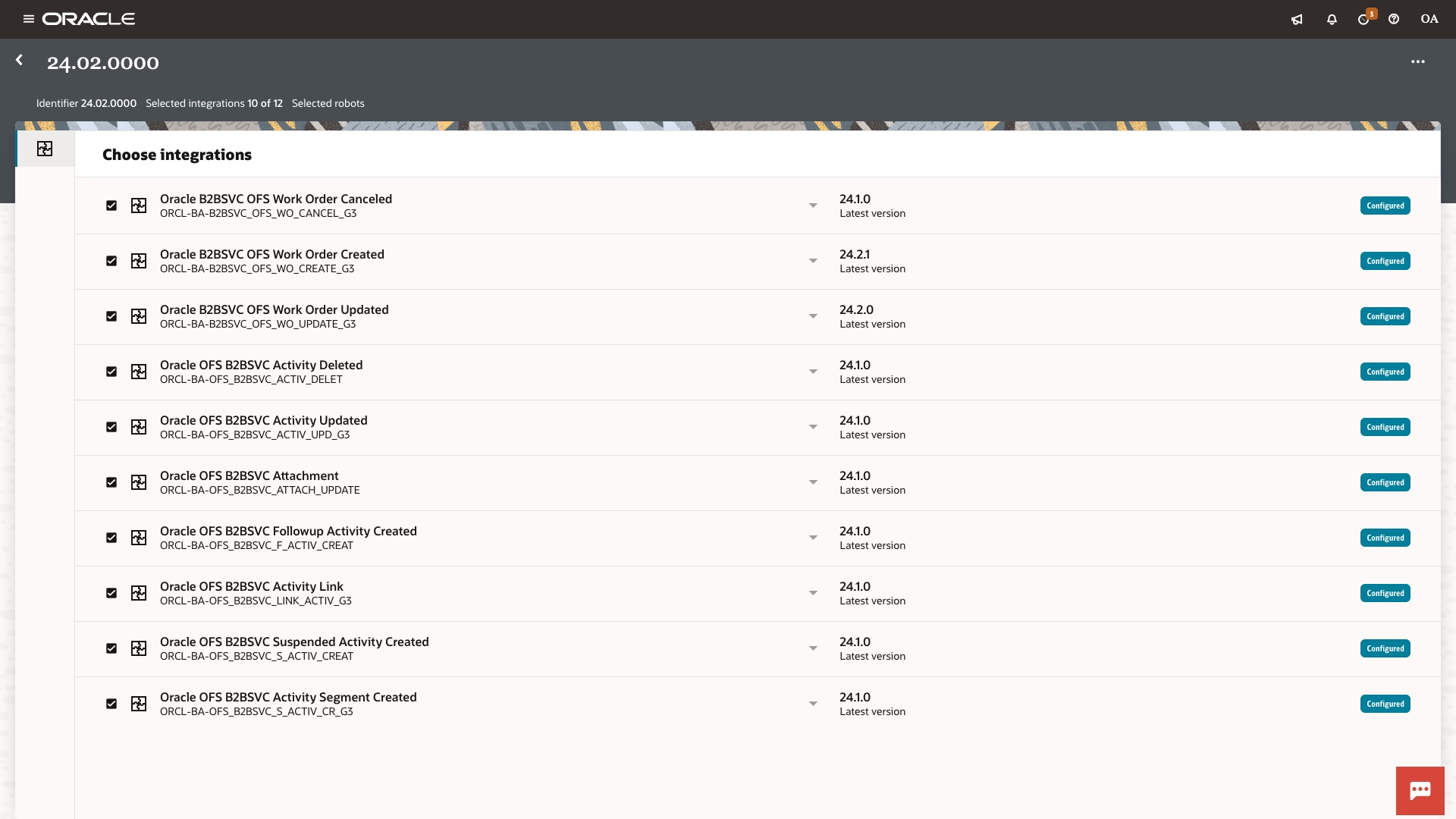
Task: Go back using the left chevron
Action: click(x=20, y=60)
